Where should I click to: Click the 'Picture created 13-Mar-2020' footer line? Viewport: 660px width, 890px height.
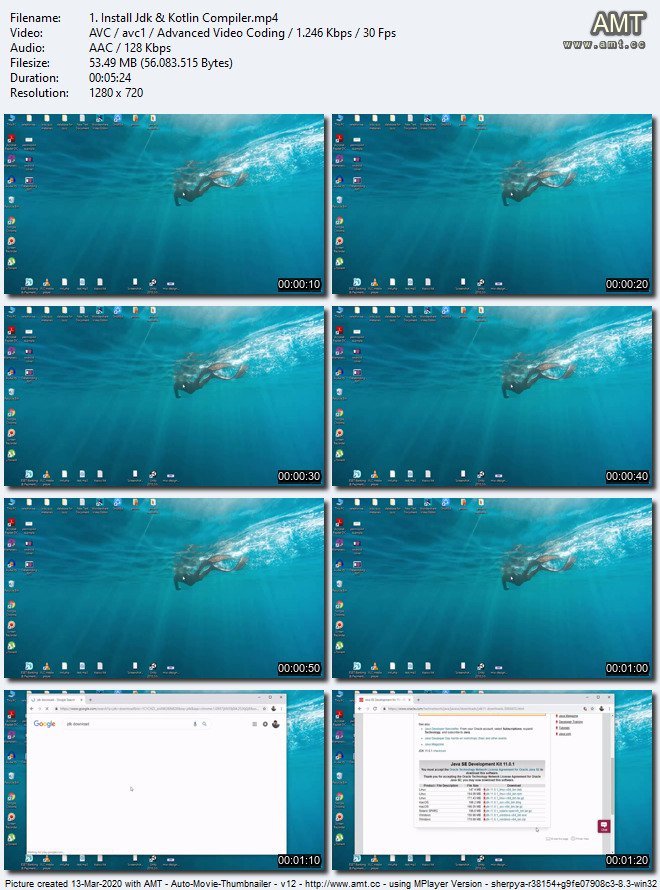click(330, 884)
